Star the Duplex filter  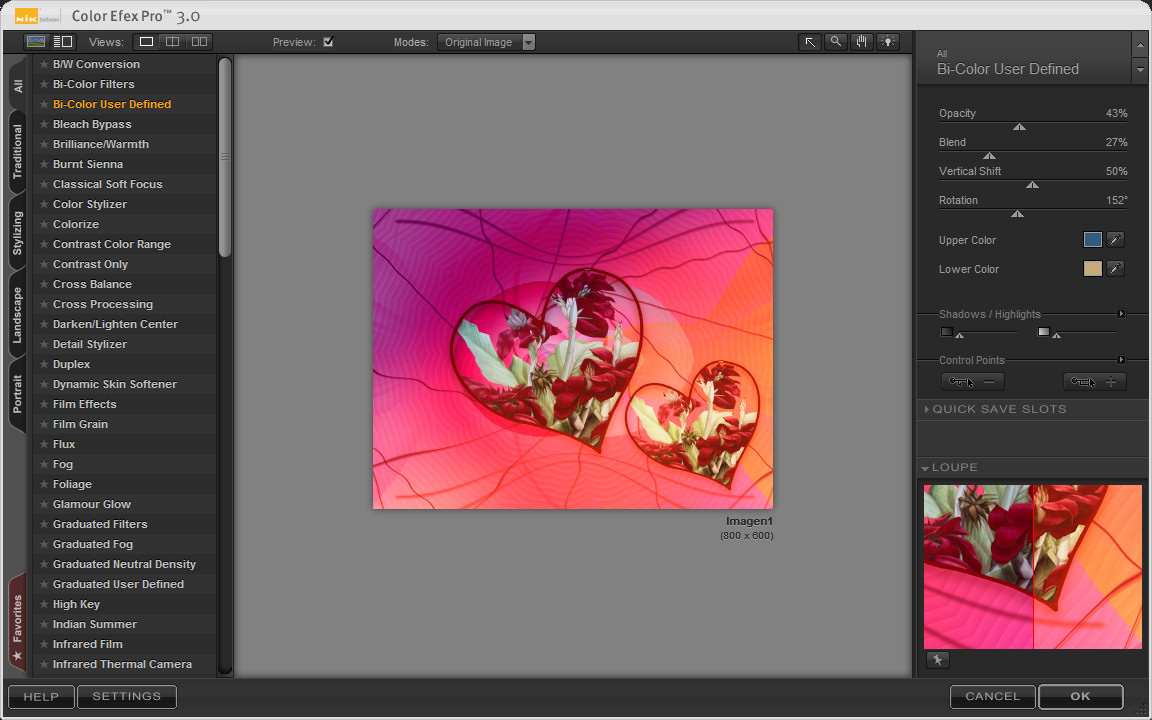44,364
